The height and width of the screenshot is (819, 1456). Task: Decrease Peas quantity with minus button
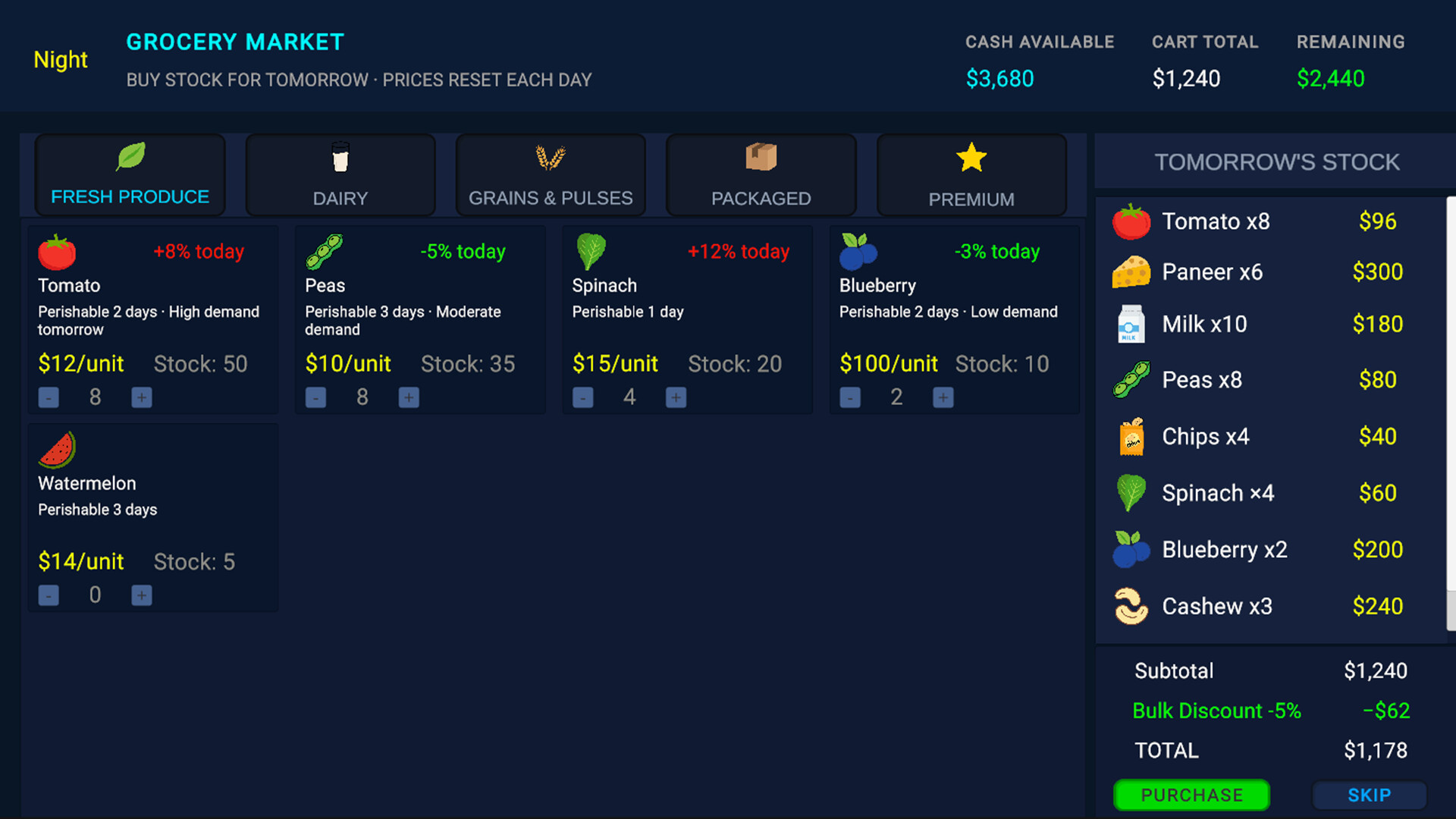[x=315, y=397]
